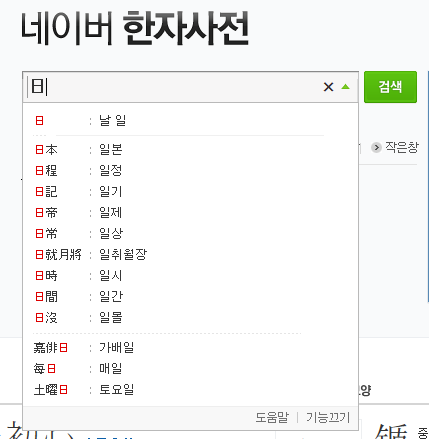Clear the search box with the X icon
This screenshot has width=429, height=439.
click(328, 87)
